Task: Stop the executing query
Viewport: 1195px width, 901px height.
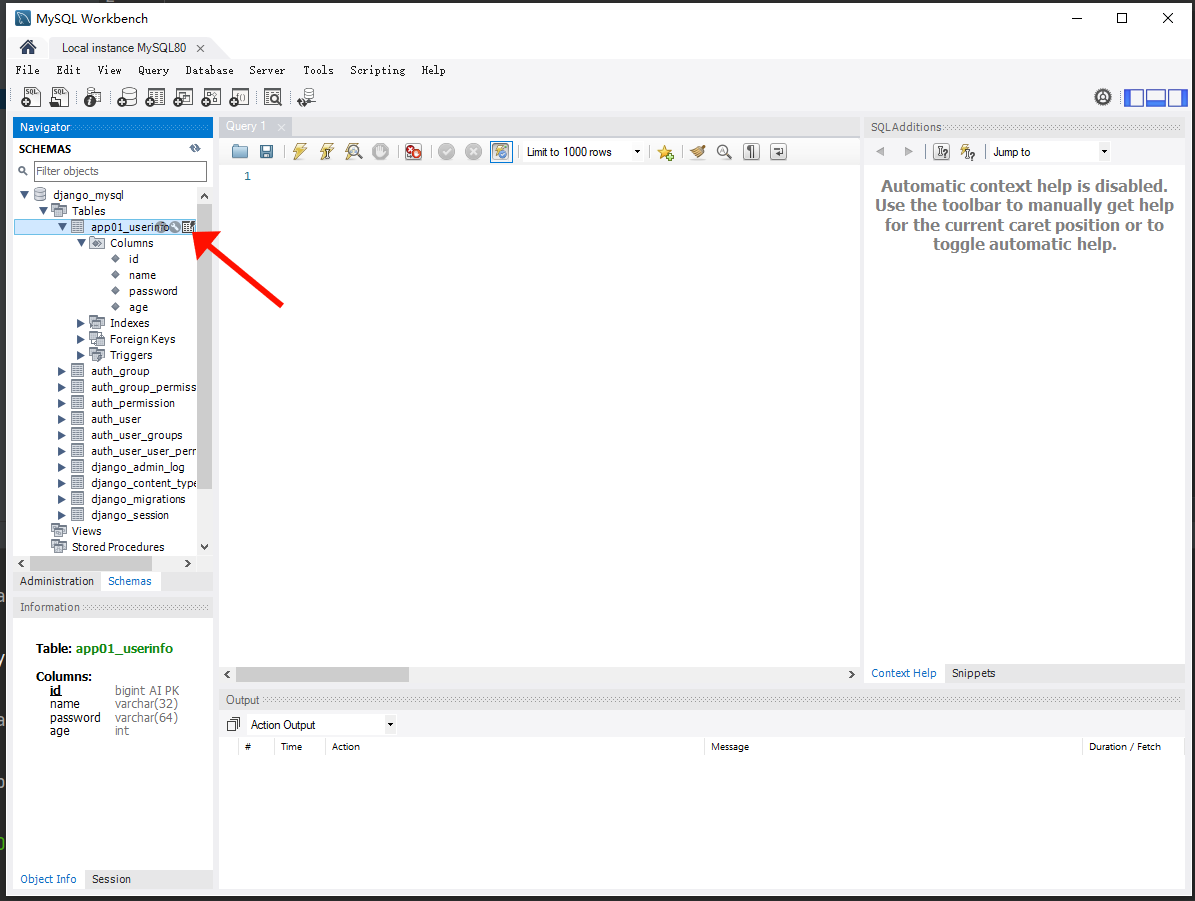Action: tap(380, 152)
